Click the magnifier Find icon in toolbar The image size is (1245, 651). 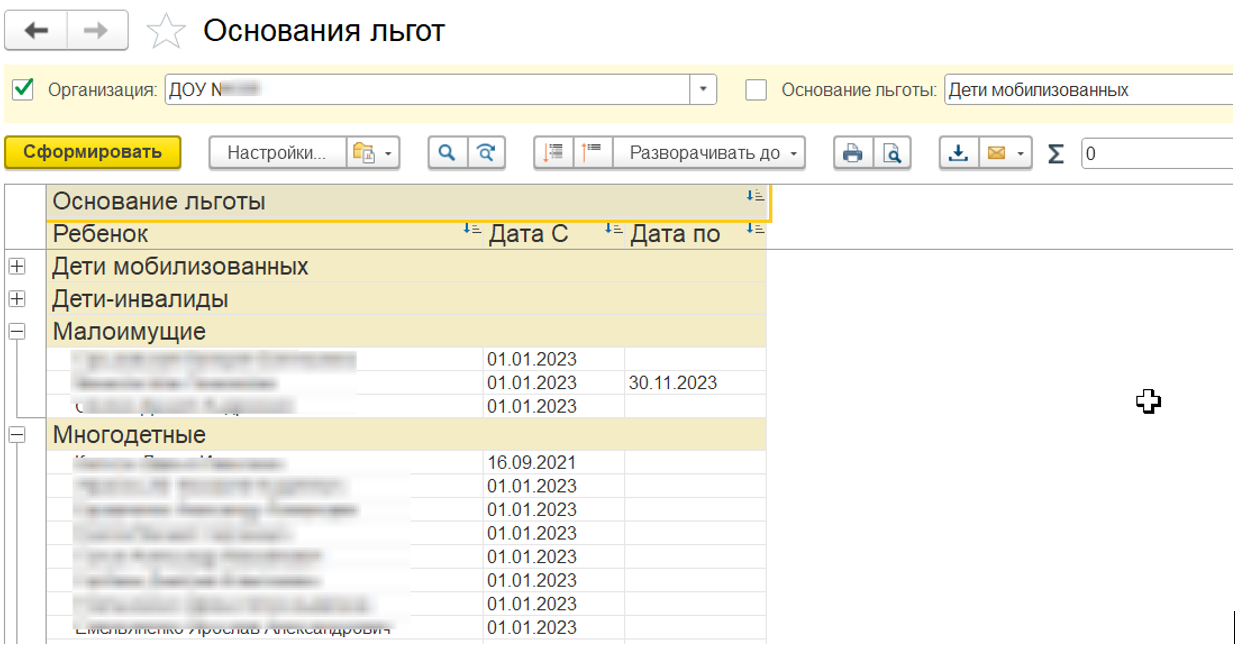(448, 153)
